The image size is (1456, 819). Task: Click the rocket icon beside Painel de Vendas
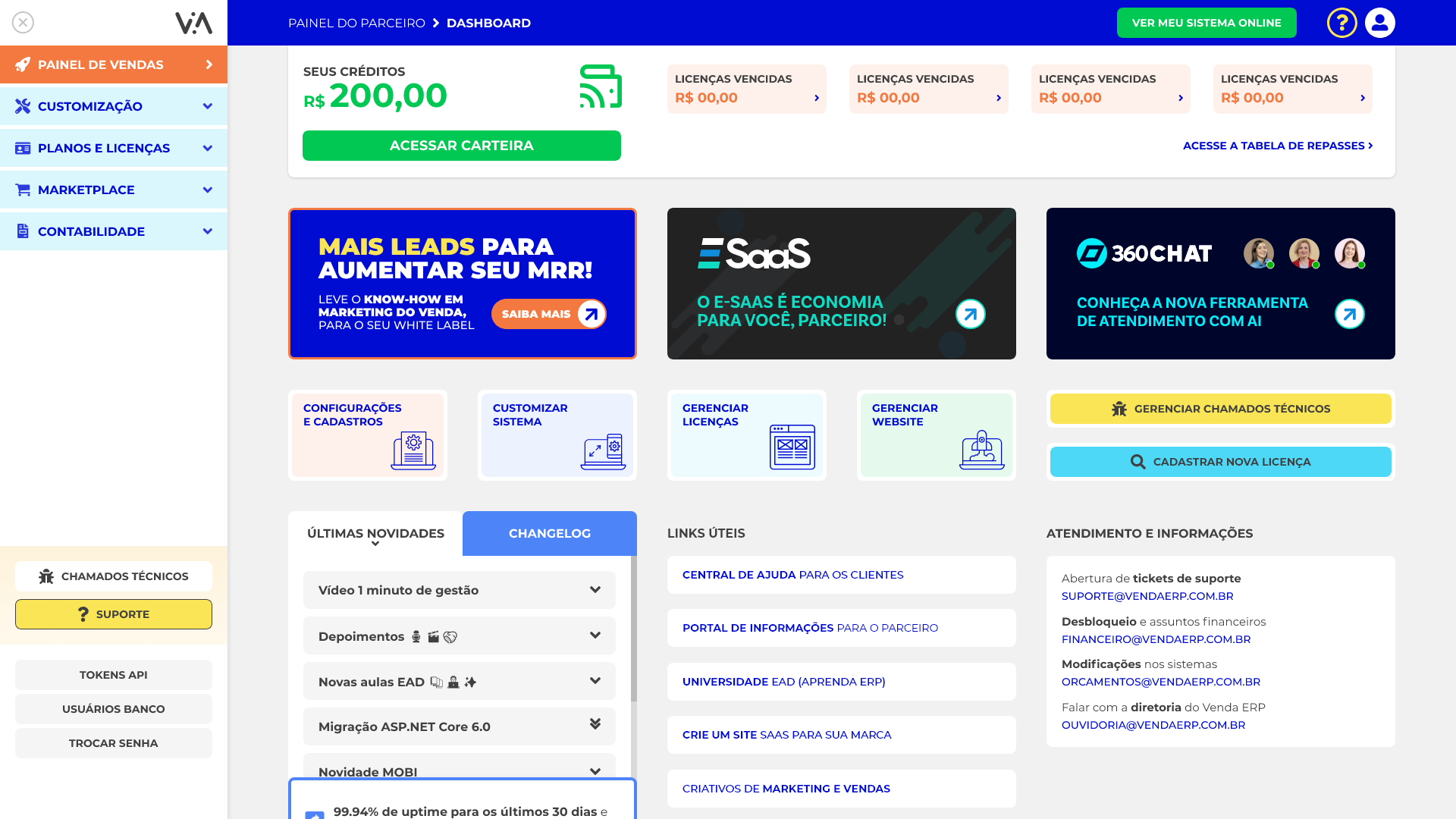(23, 64)
